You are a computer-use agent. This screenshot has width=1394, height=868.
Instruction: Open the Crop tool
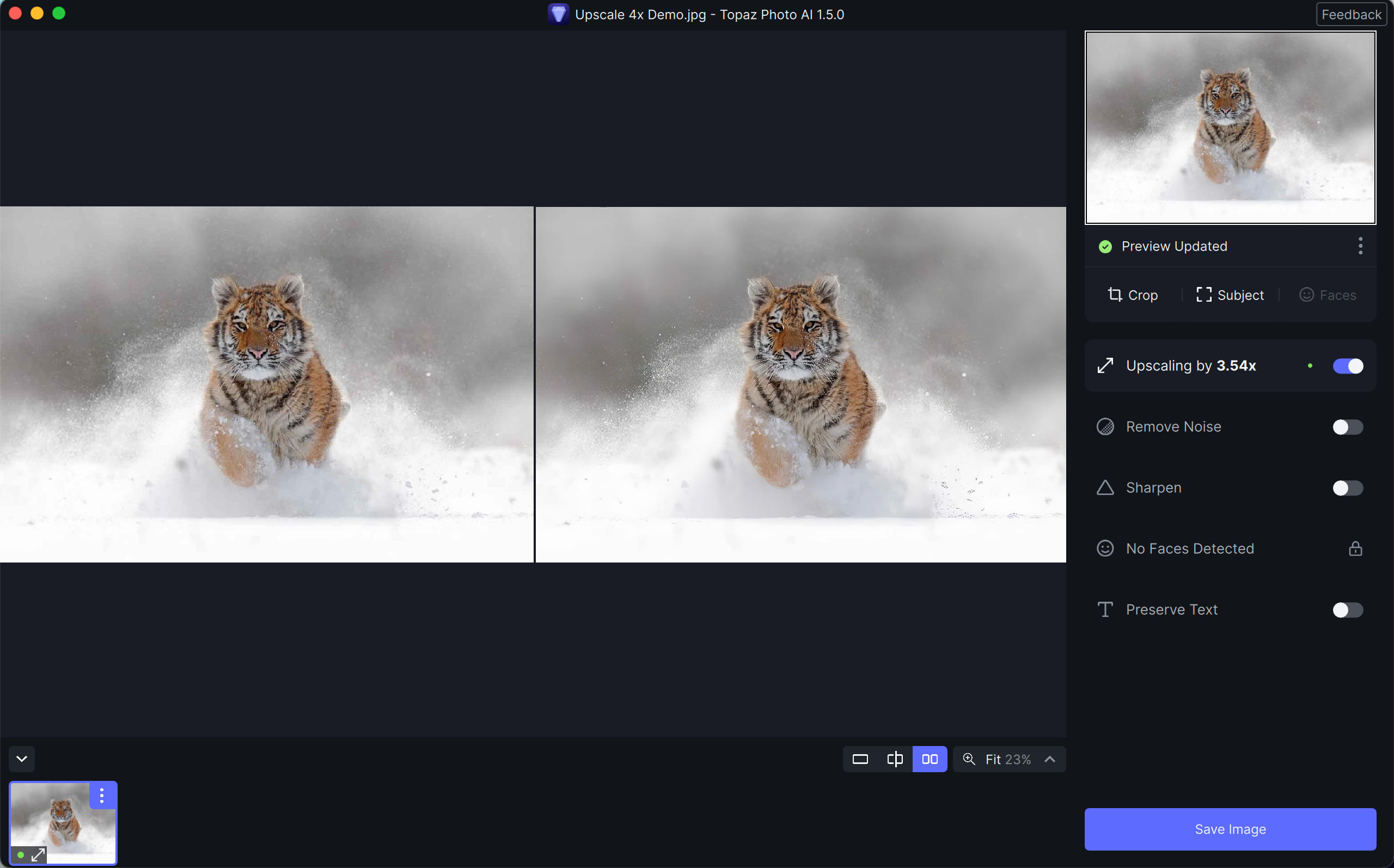coord(1132,295)
